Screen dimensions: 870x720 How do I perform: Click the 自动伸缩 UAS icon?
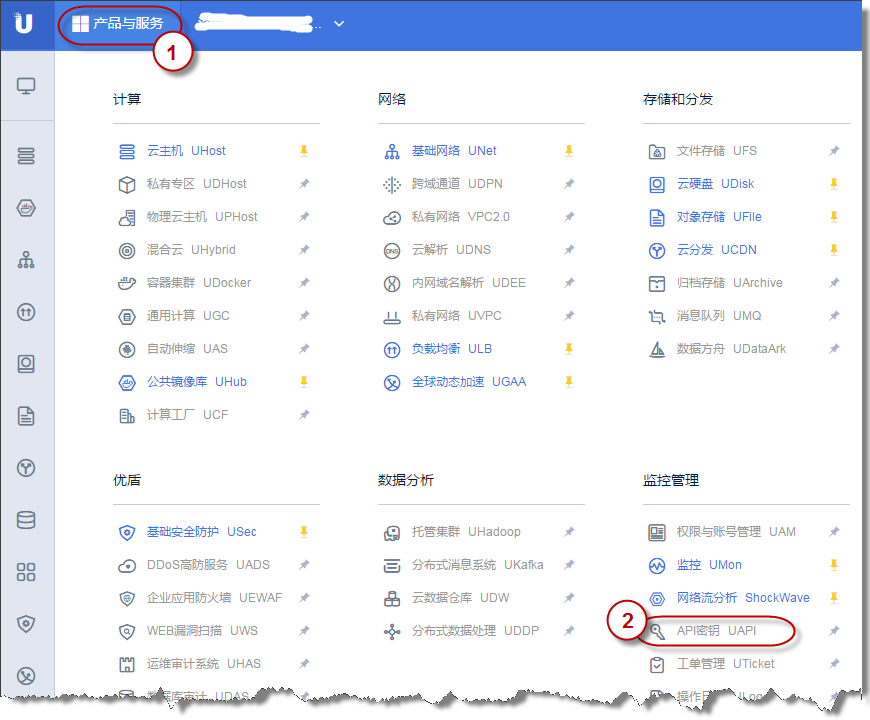(127, 349)
